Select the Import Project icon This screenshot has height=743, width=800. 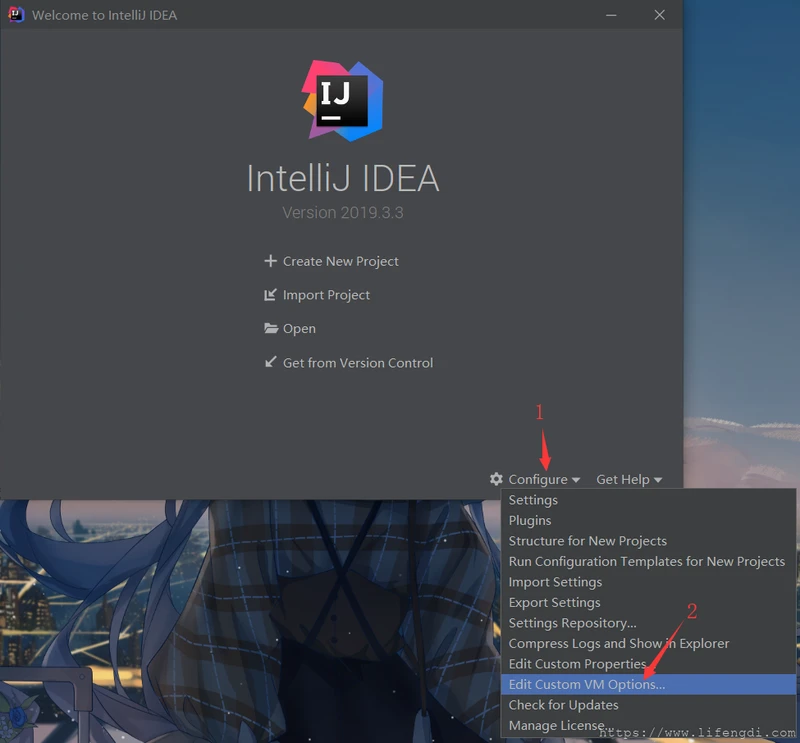point(270,295)
